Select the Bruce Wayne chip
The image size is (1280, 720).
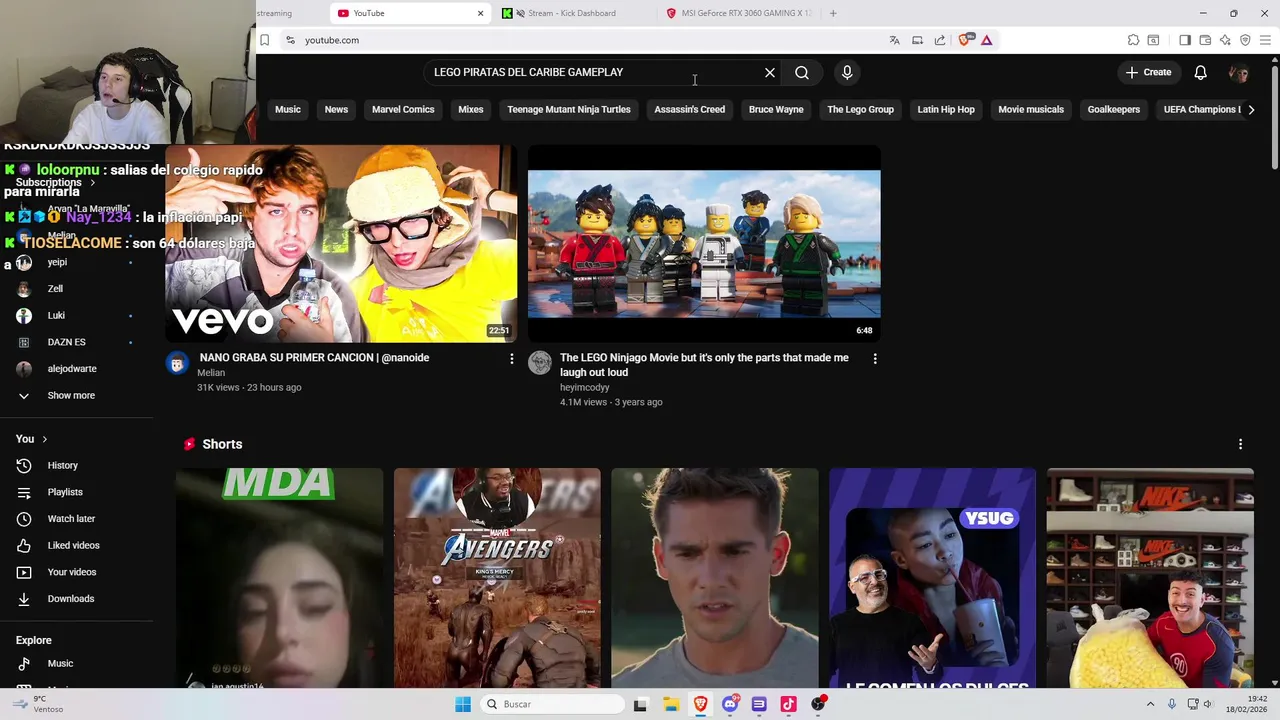[776, 109]
